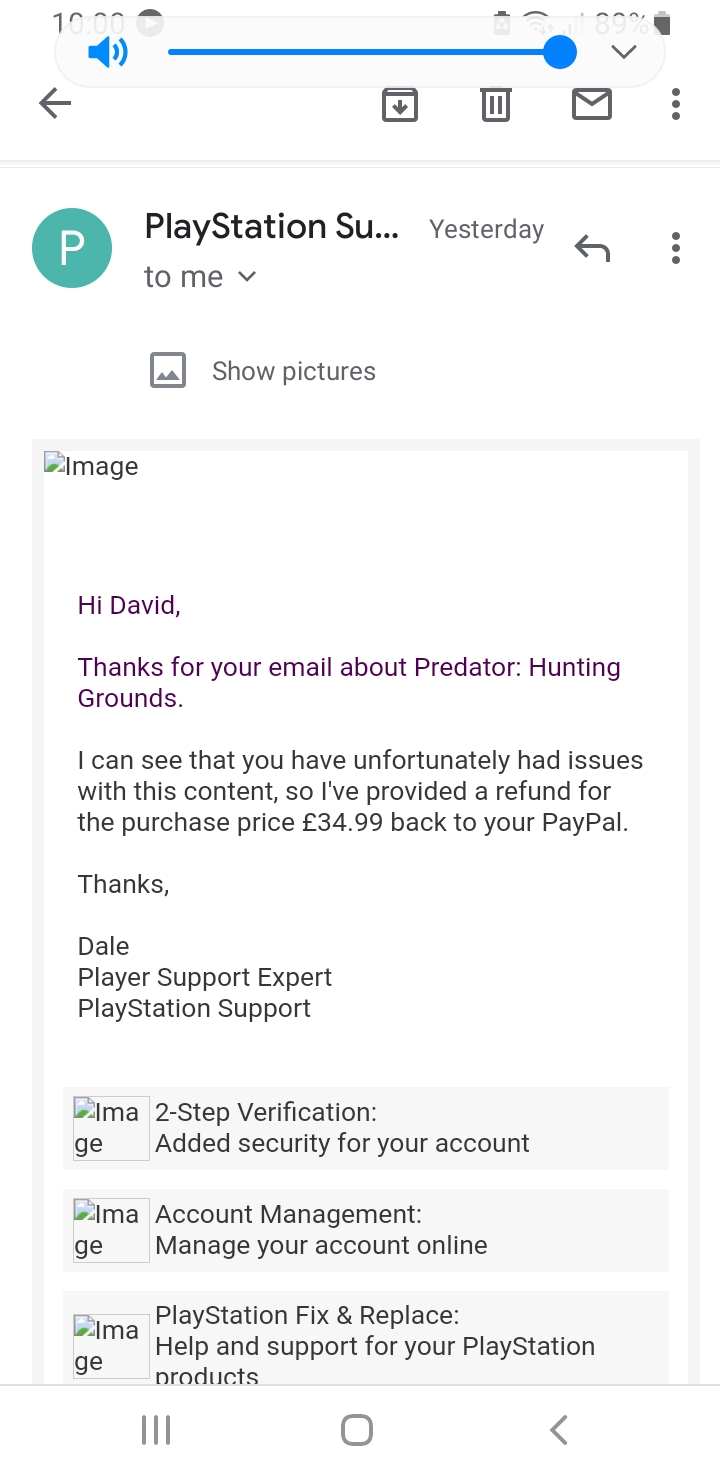Image resolution: width=720 pixels, height=1480 pixels.
Task: Open message options three-dot menu
Action: click(x=676, y=248)
